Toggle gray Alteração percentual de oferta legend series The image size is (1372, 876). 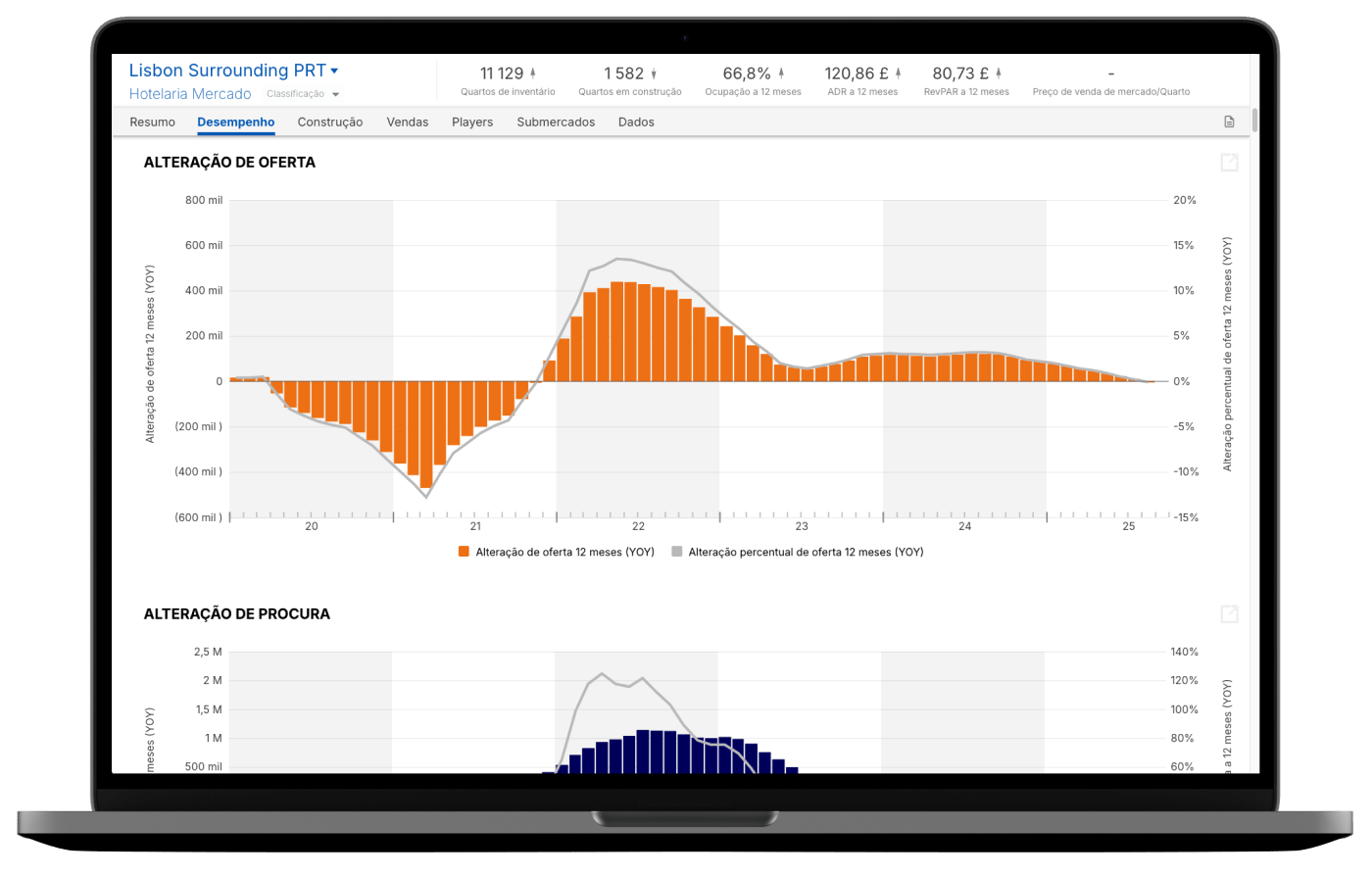[677, 552]
